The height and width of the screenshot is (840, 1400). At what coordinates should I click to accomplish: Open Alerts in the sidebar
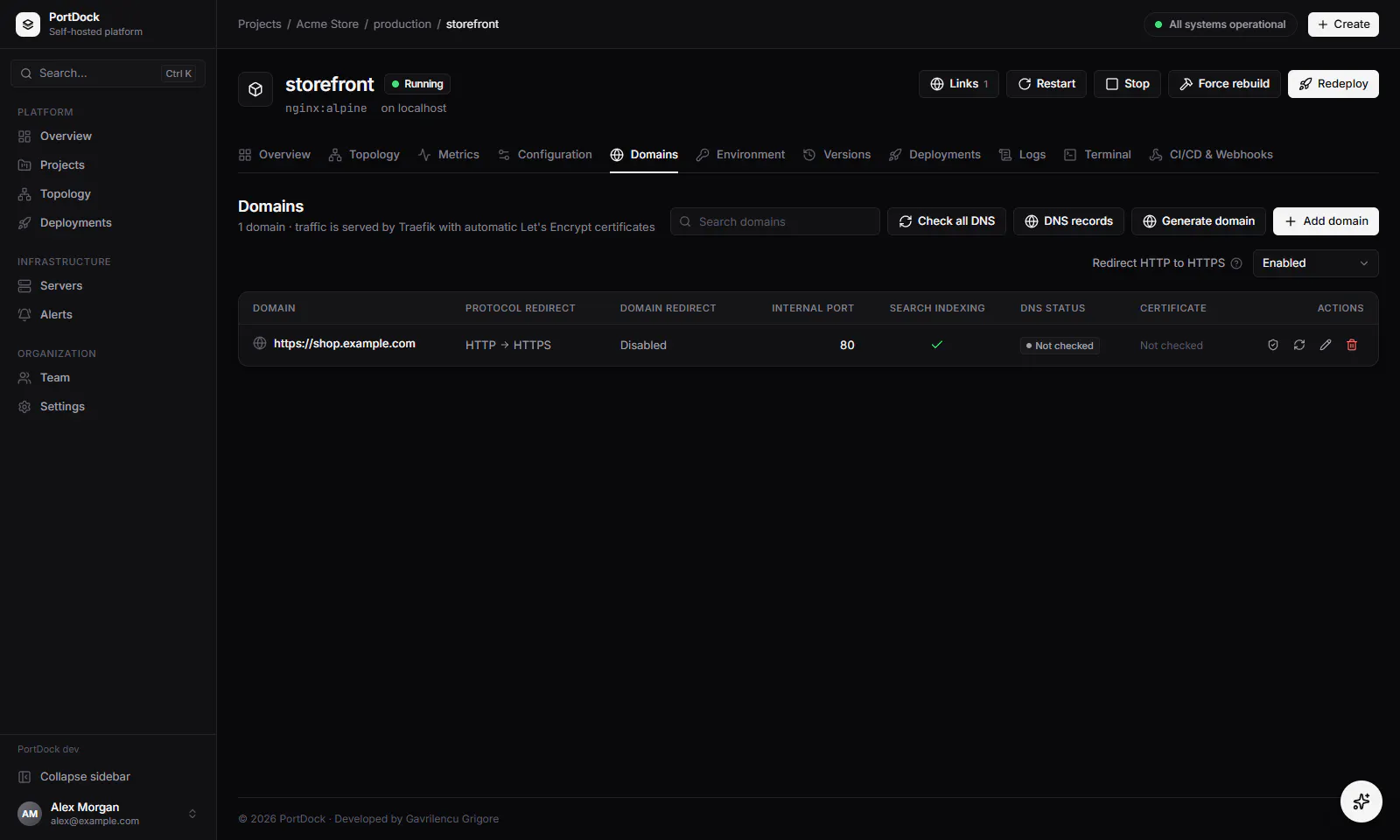point(108,314)
